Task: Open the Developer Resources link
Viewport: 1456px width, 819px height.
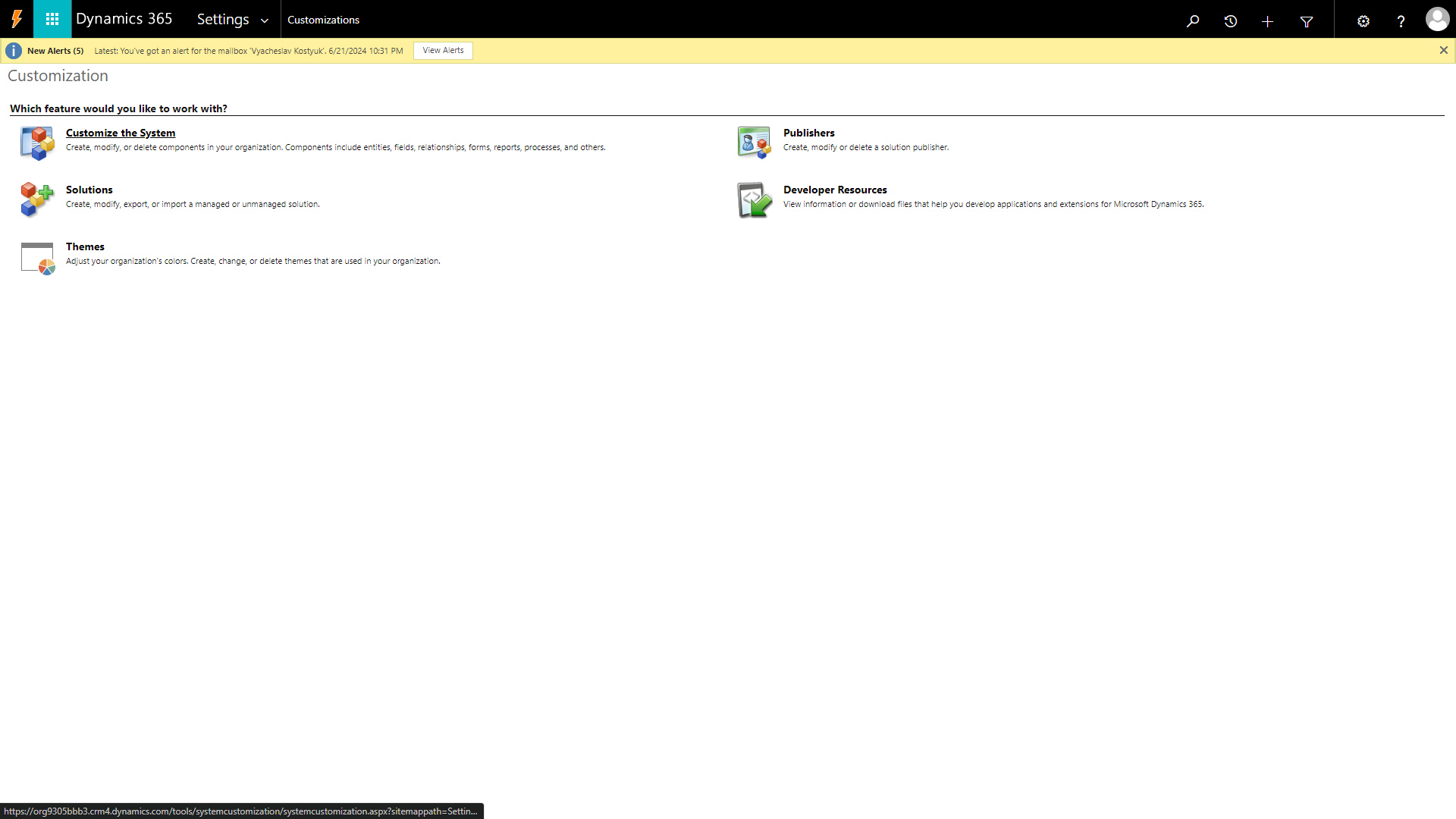Action: tap(835, 190)
